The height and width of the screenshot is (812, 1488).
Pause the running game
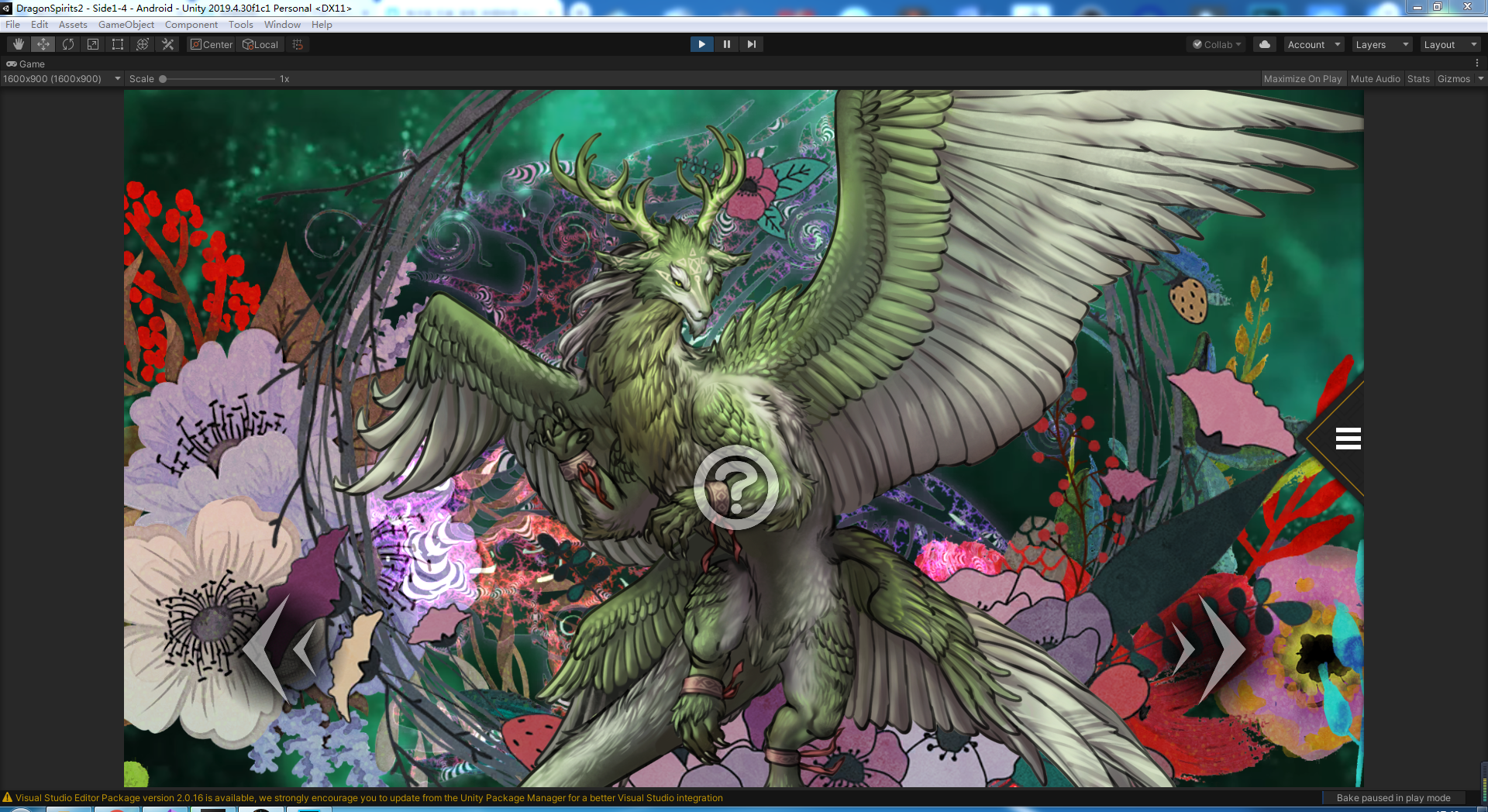[726, 44]
